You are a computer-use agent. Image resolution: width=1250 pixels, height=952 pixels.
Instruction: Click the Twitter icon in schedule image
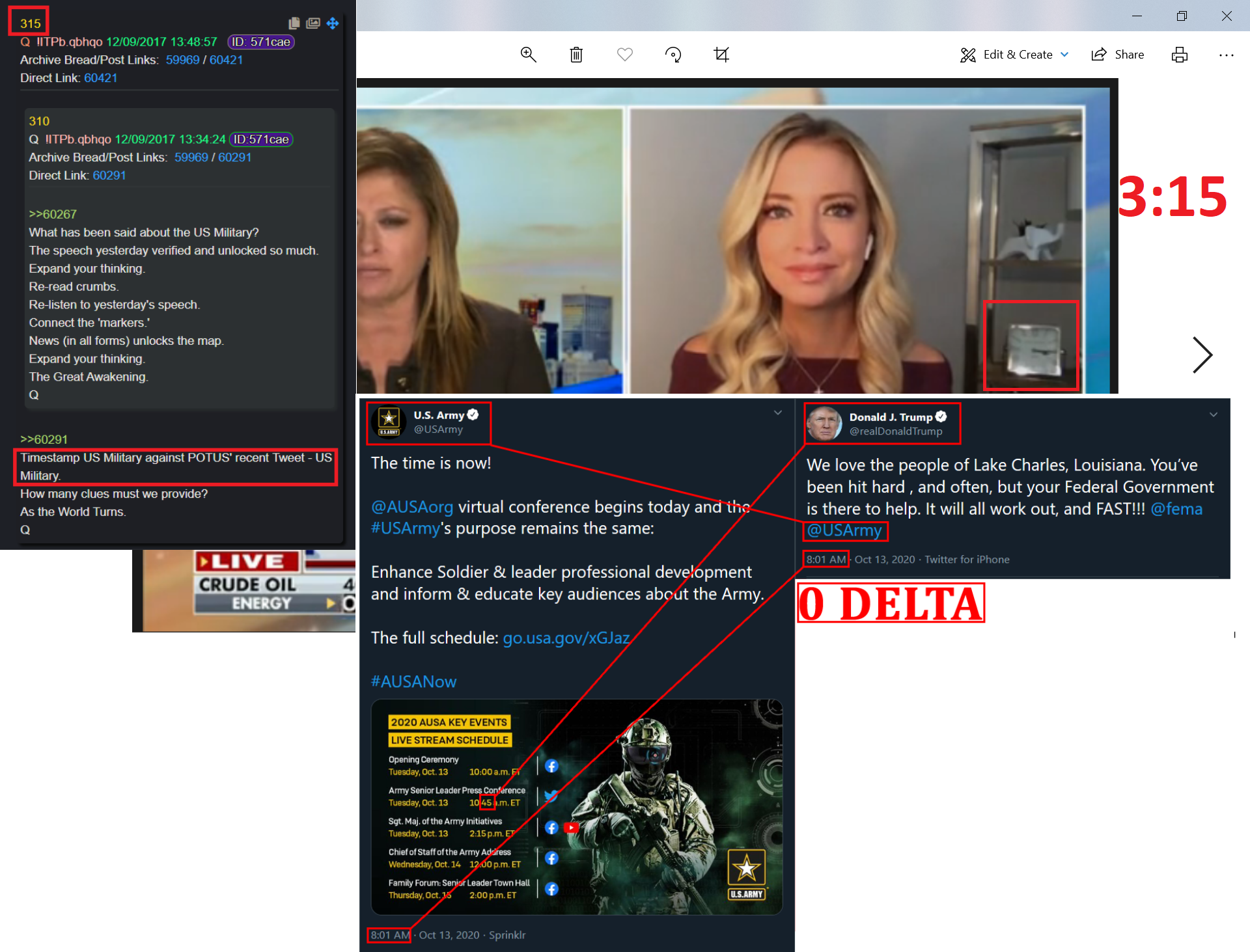click(x=551, y=796)
